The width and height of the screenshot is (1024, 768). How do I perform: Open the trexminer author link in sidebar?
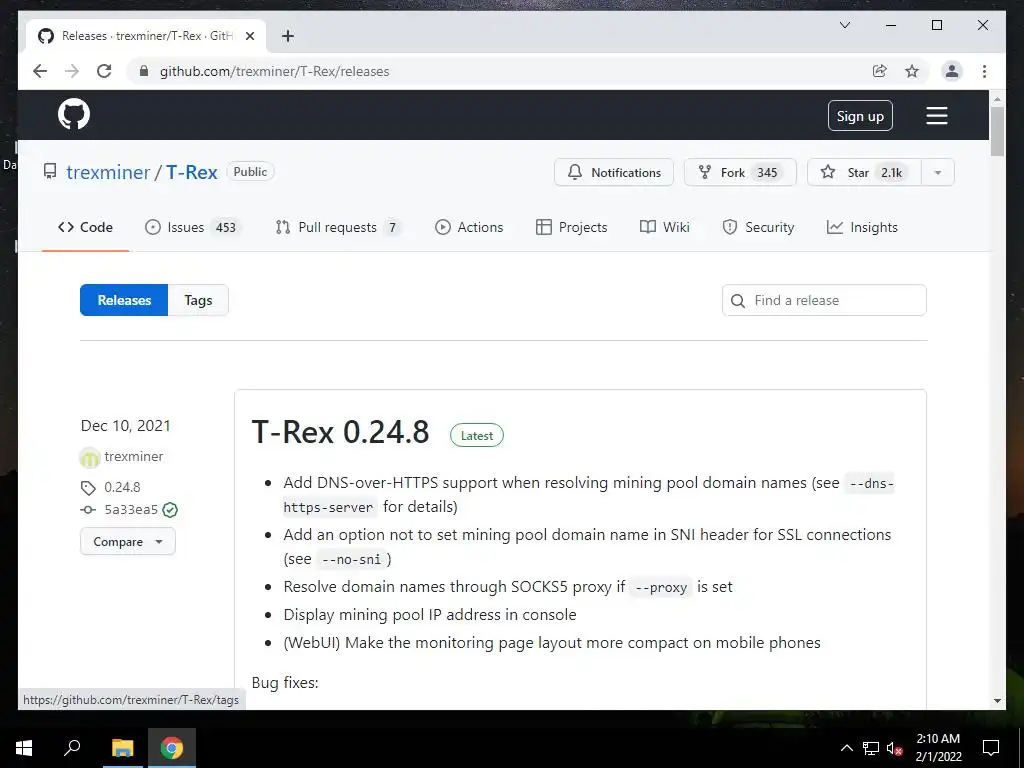[x=134, y=456]
